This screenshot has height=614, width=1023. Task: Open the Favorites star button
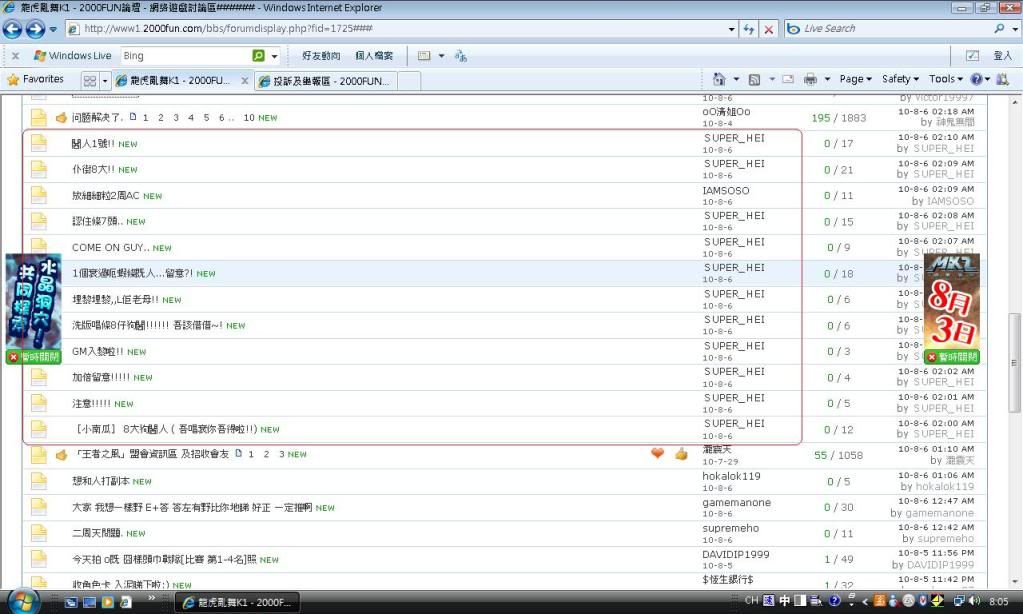pyautogui.click(x=35, y=79)
